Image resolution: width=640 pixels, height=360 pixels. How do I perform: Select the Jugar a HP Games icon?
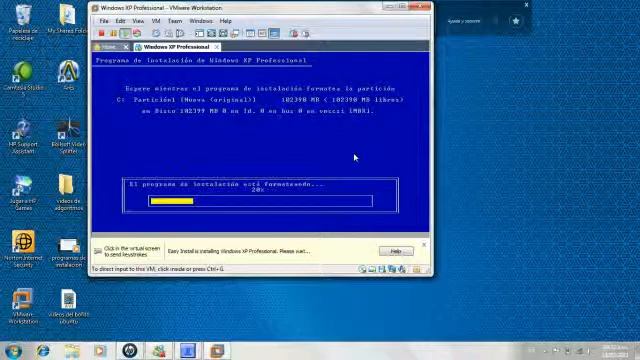[23, 193]
